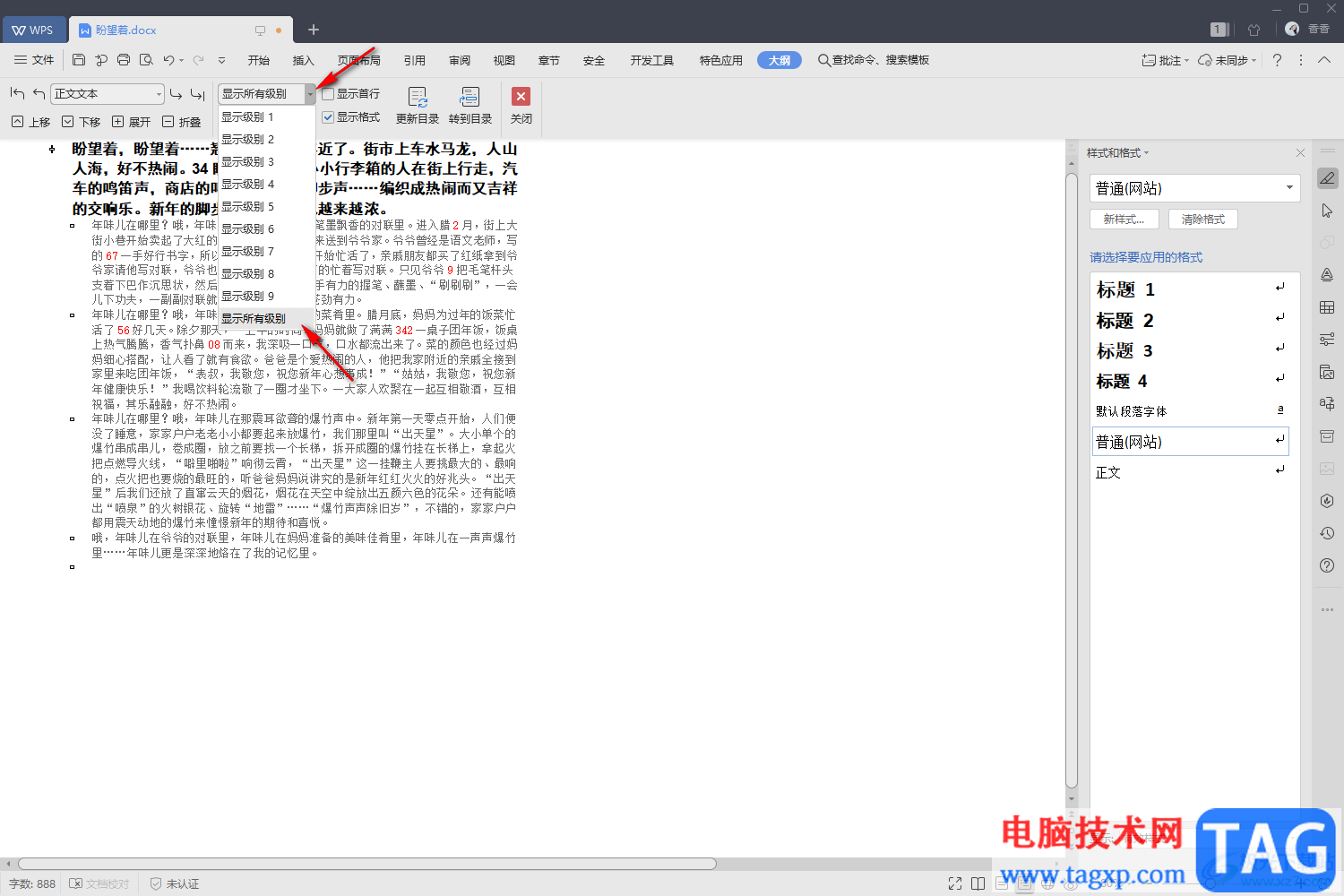1344x896 pixels.
Task: Open the quick toolbar customize arrow
Action: [221, 60]
